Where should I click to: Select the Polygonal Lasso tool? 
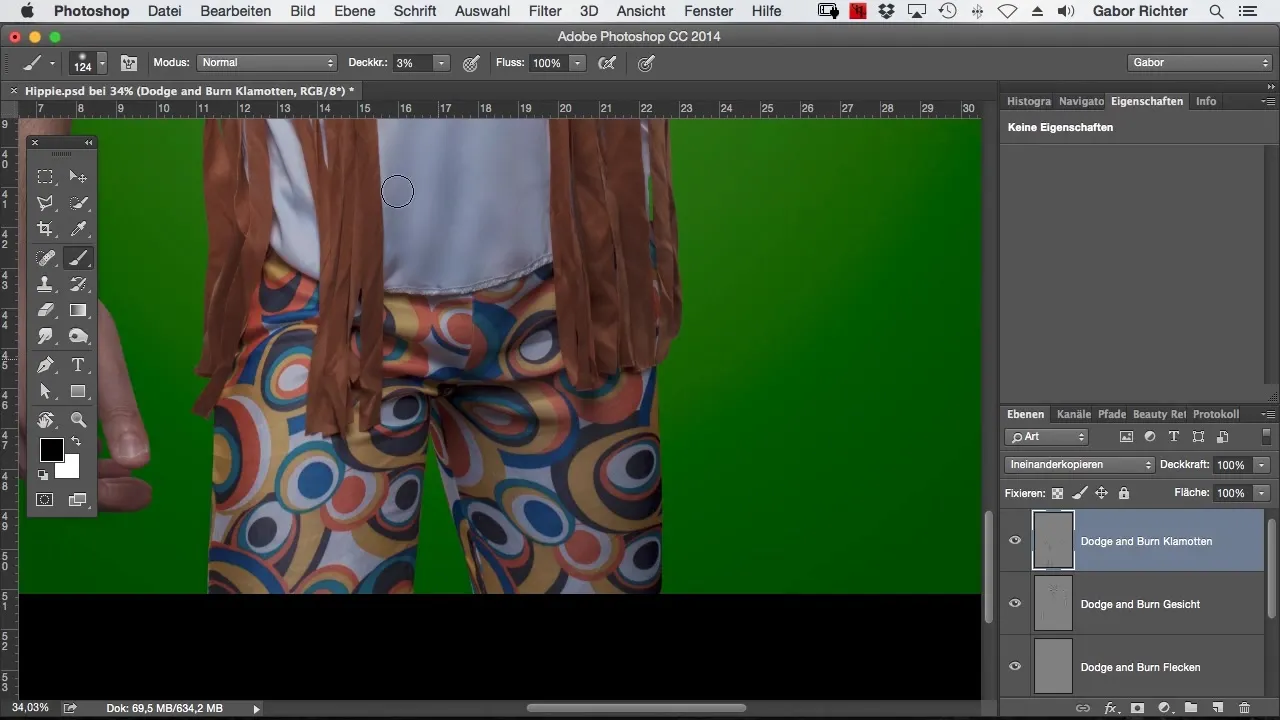[x=45, y=203]
